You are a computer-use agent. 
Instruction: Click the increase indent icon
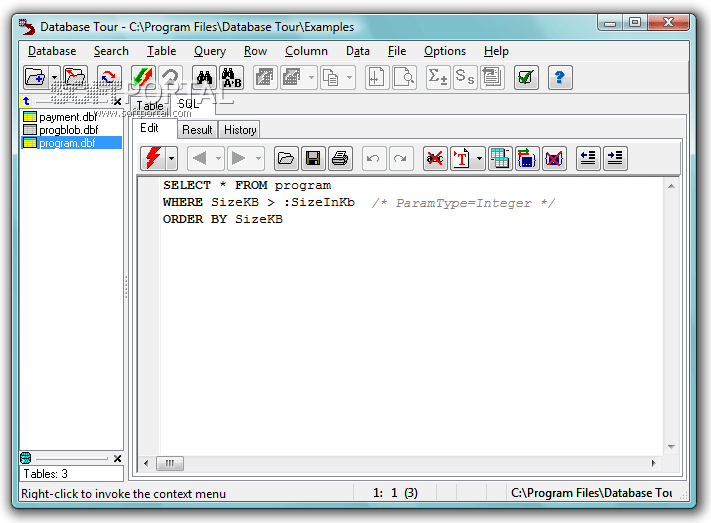[x=615, y=158]
